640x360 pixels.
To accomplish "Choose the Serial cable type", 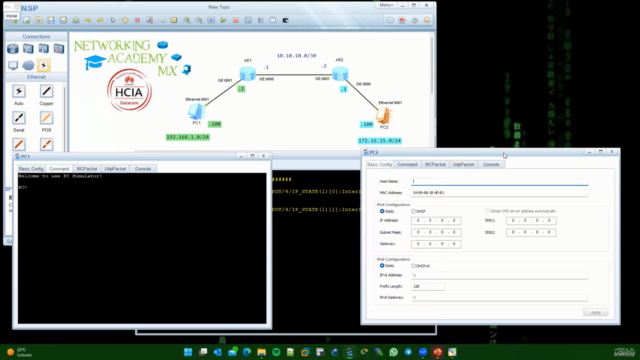I will click(x=19, y=118).
